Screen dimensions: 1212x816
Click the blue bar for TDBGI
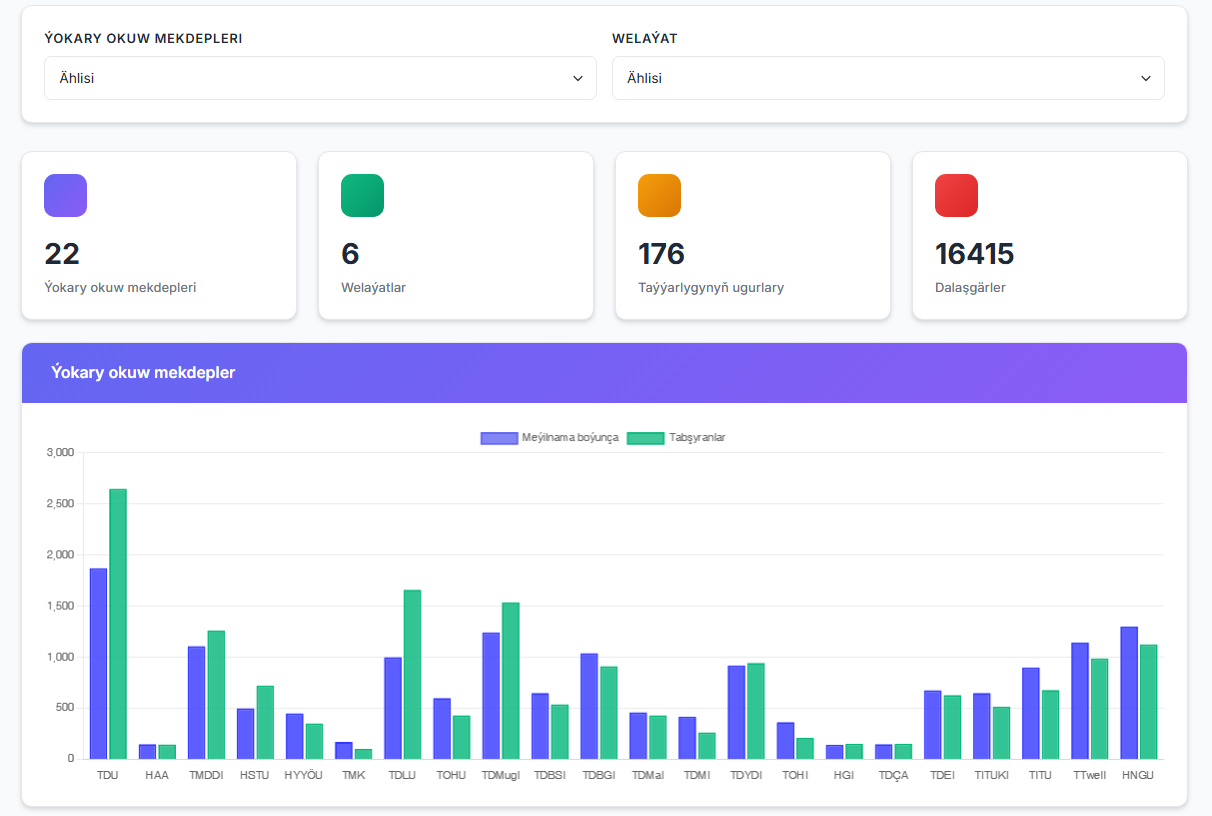(x=589, y=706)
